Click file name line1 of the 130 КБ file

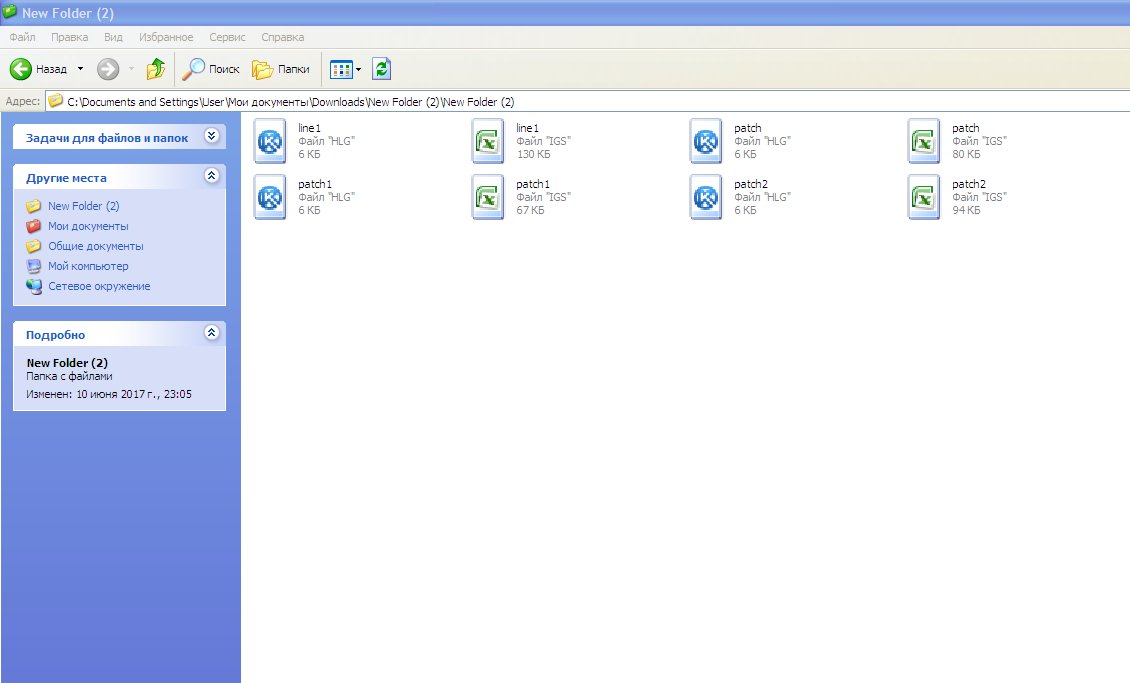click(x=528, y=128)
